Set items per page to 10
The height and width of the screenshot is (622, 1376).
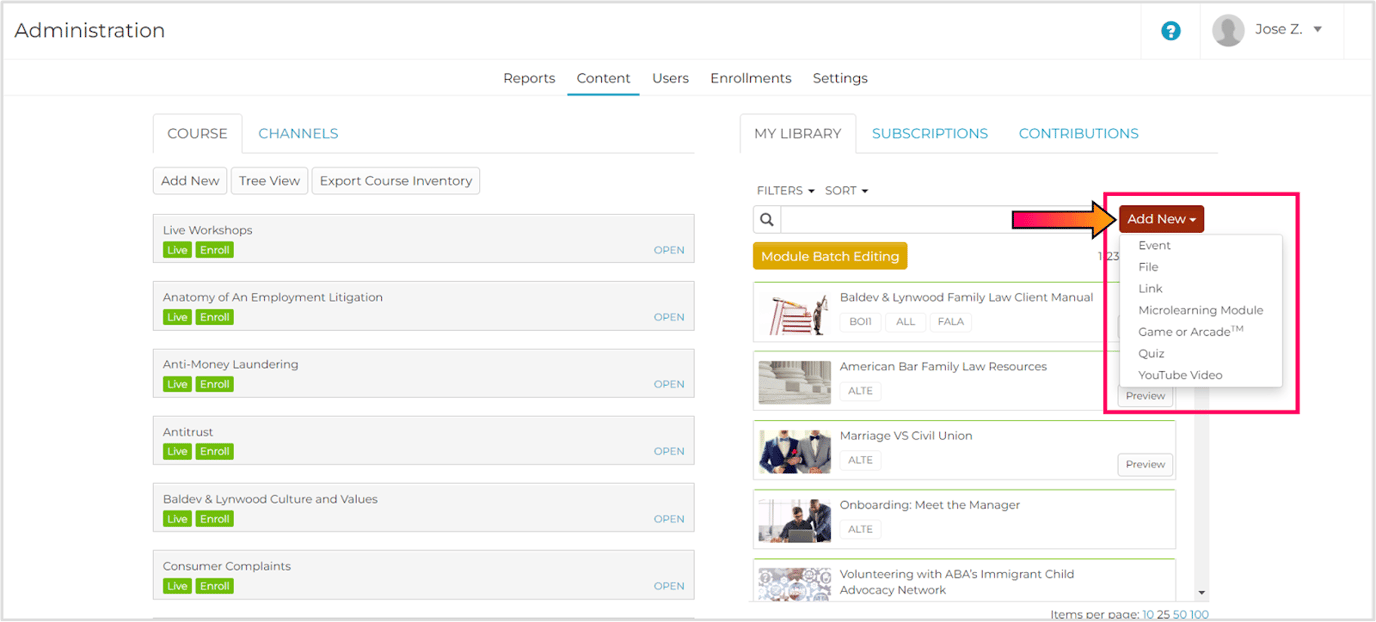(x=1148, y=614)
